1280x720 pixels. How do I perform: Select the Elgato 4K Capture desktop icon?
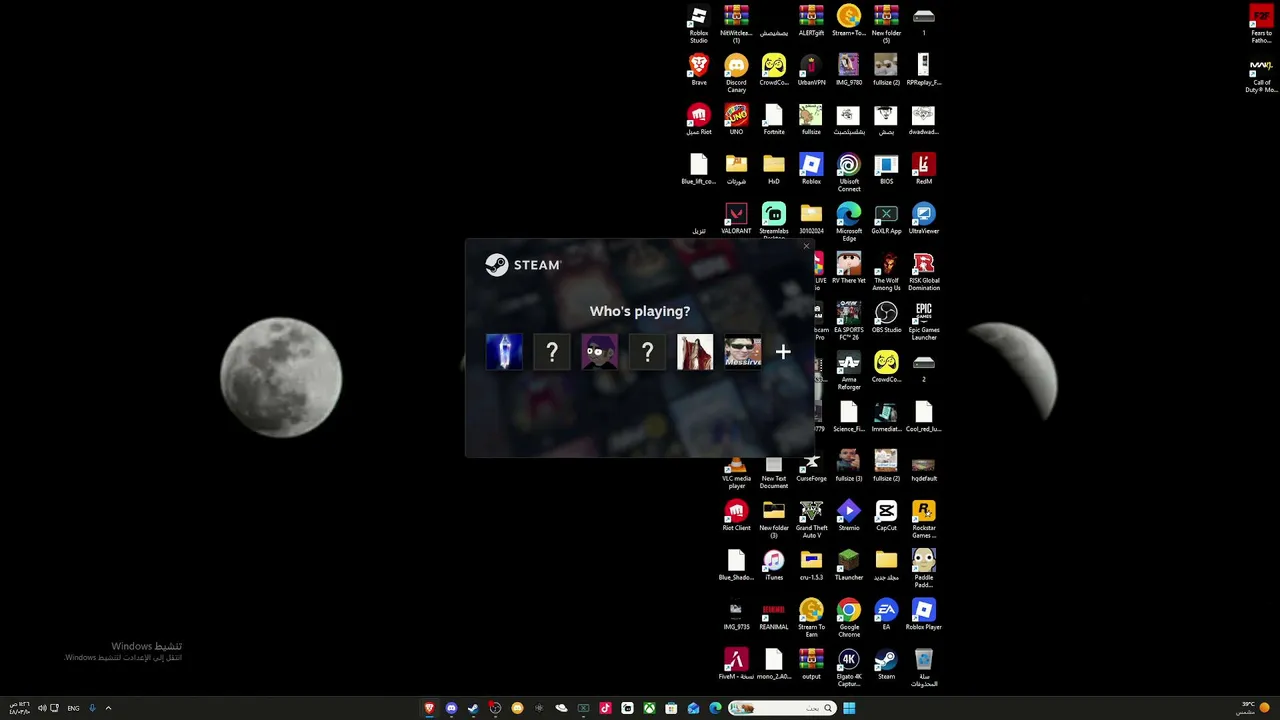(x=849, y=667)
